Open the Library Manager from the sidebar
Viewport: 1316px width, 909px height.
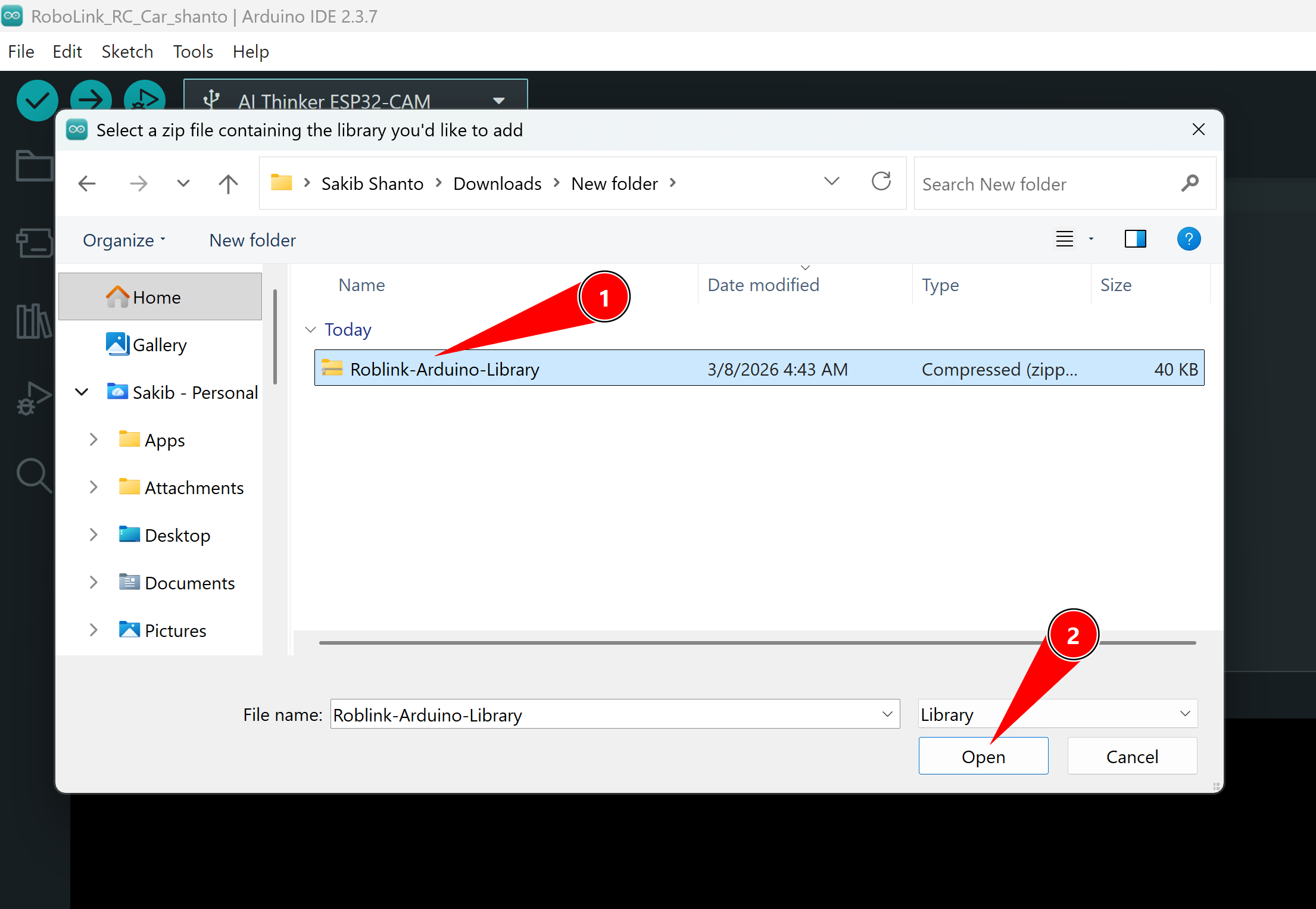click(x=34, y=321)
